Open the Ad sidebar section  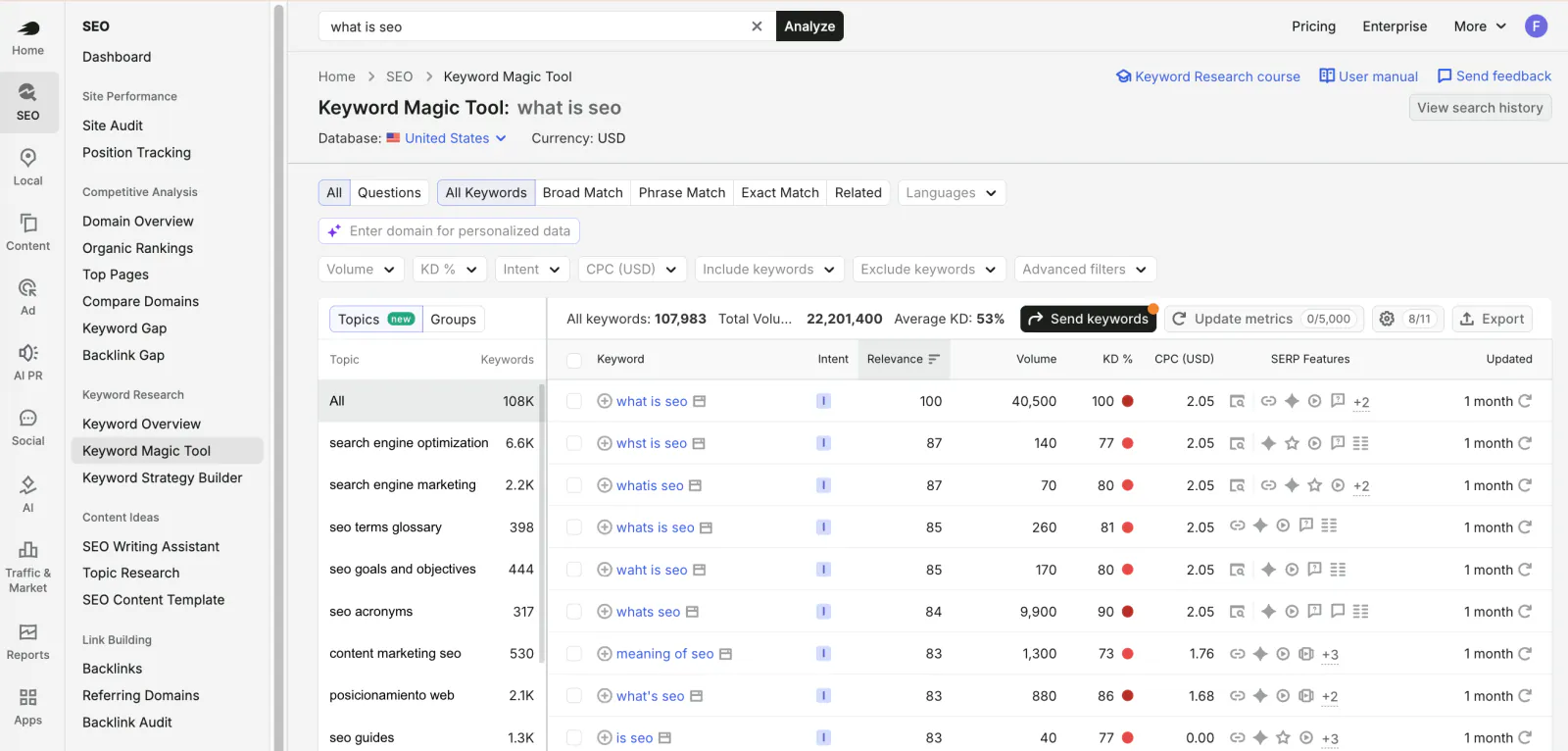point(27,297)
